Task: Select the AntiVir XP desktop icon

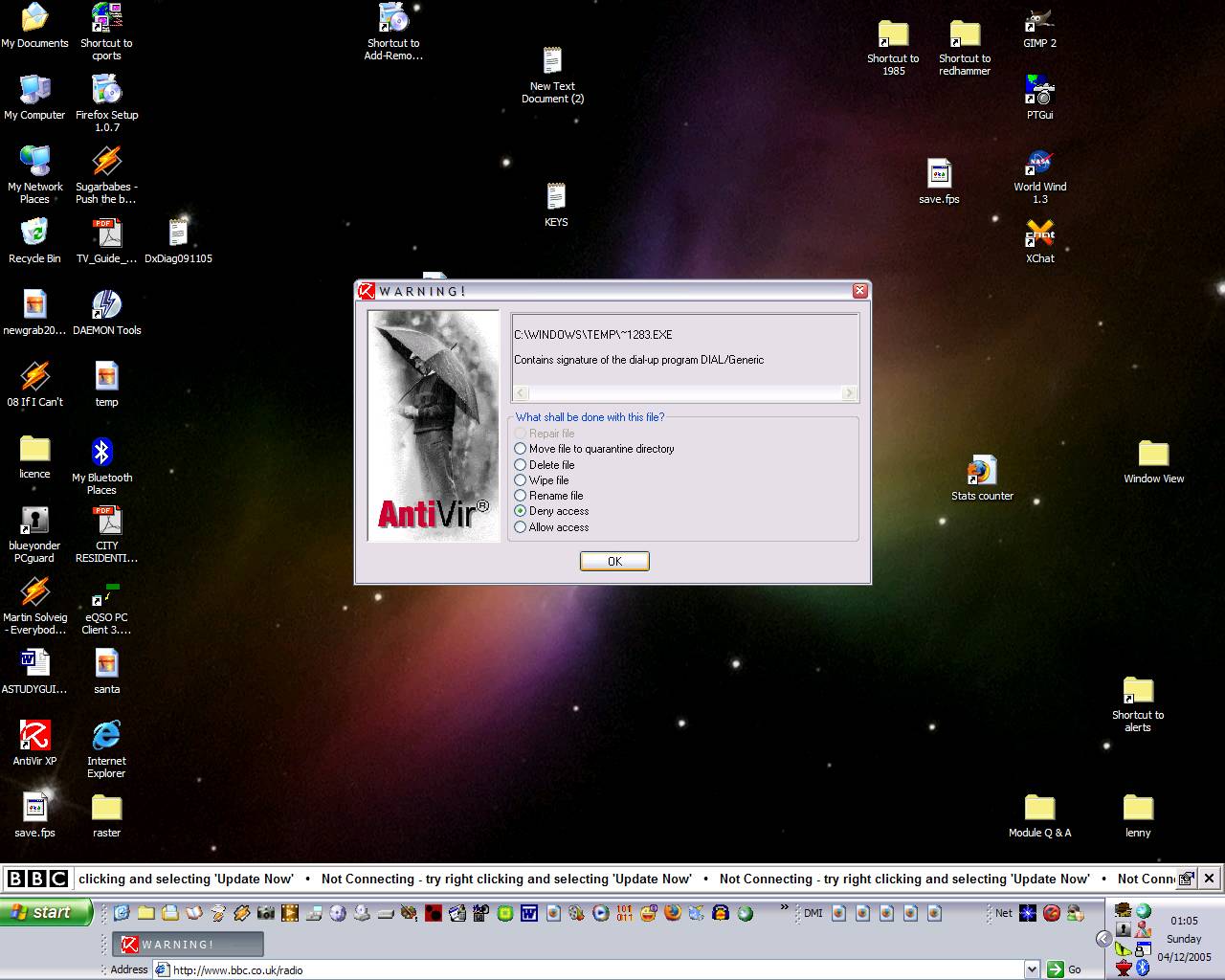Action: click(34, 744)
